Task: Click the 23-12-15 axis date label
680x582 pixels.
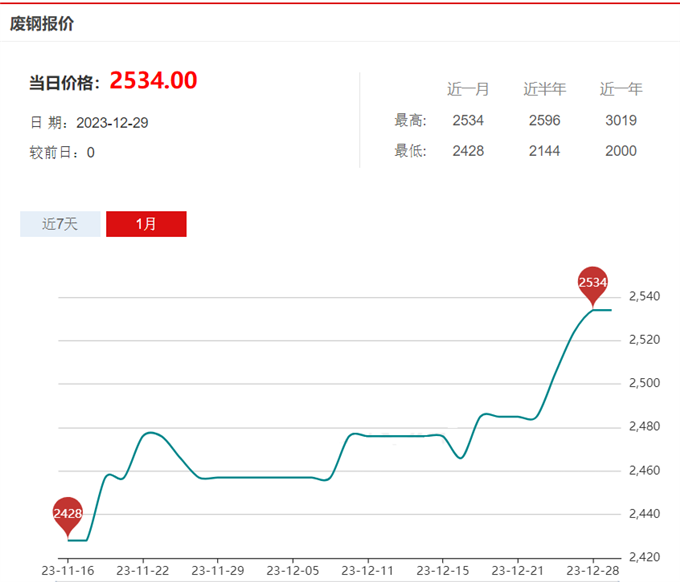Action: pyautogui.click(x=443, y=571)
